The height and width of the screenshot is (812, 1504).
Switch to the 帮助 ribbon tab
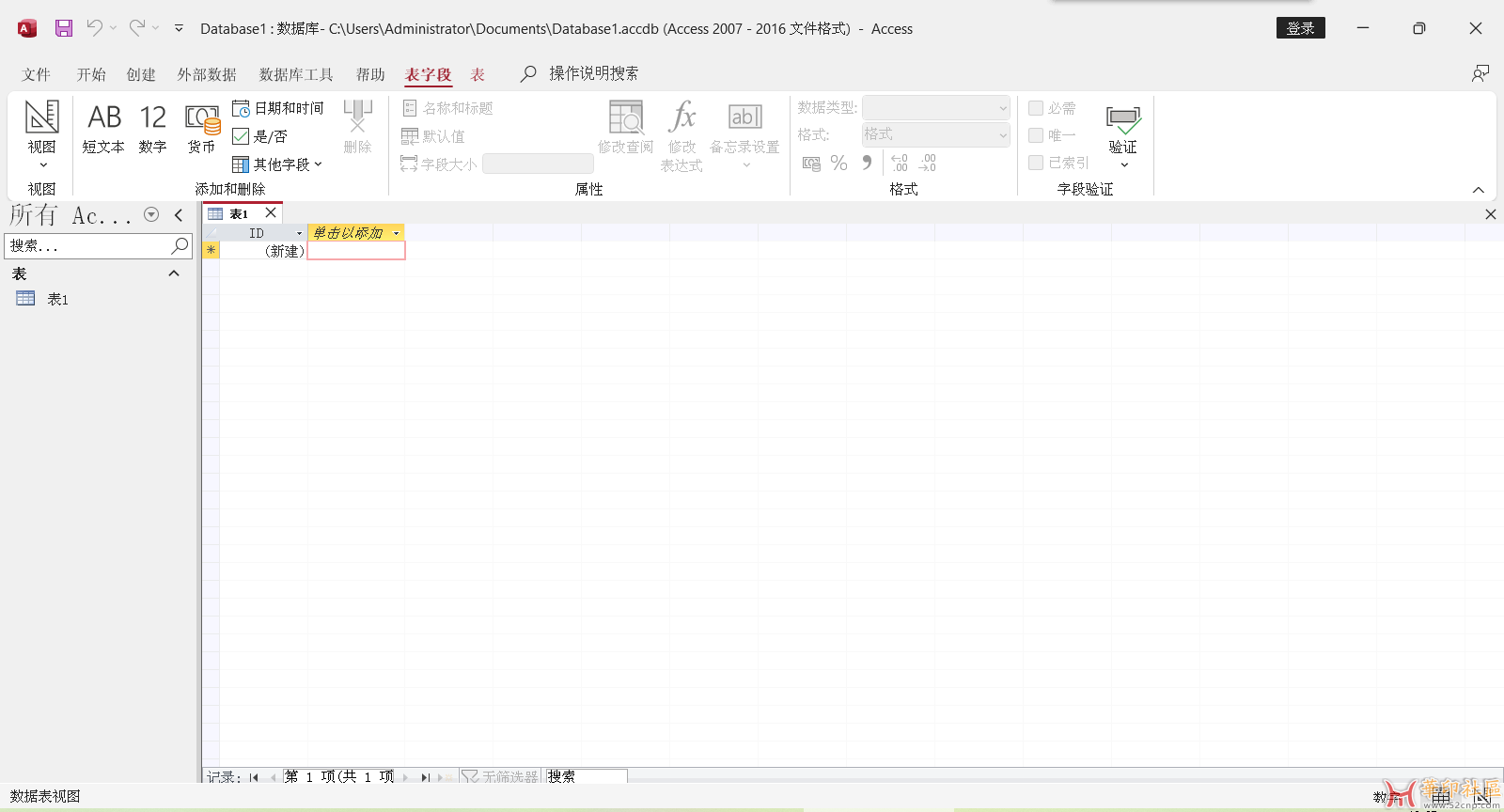click(x=370, y=74)
